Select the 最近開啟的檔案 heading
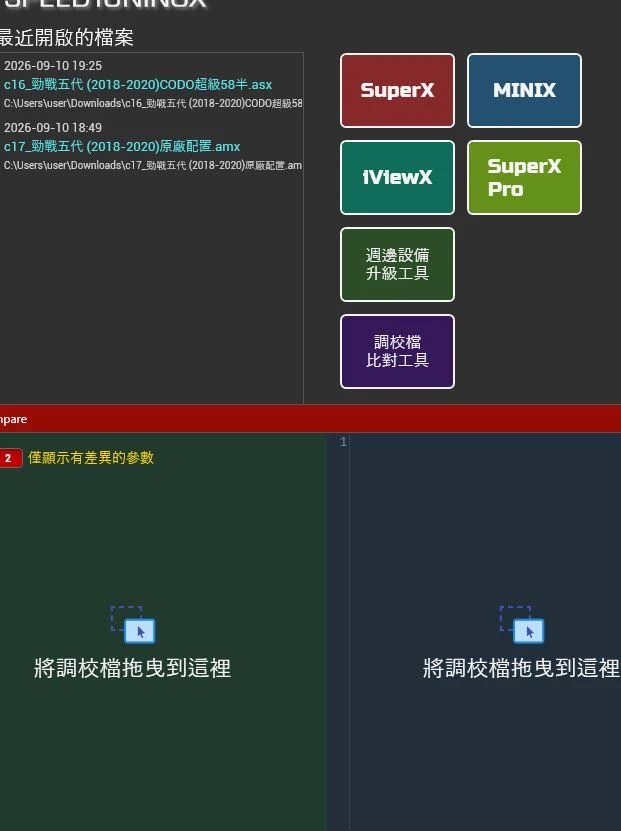This screenshot has width=621, height=831. (66, 38)
